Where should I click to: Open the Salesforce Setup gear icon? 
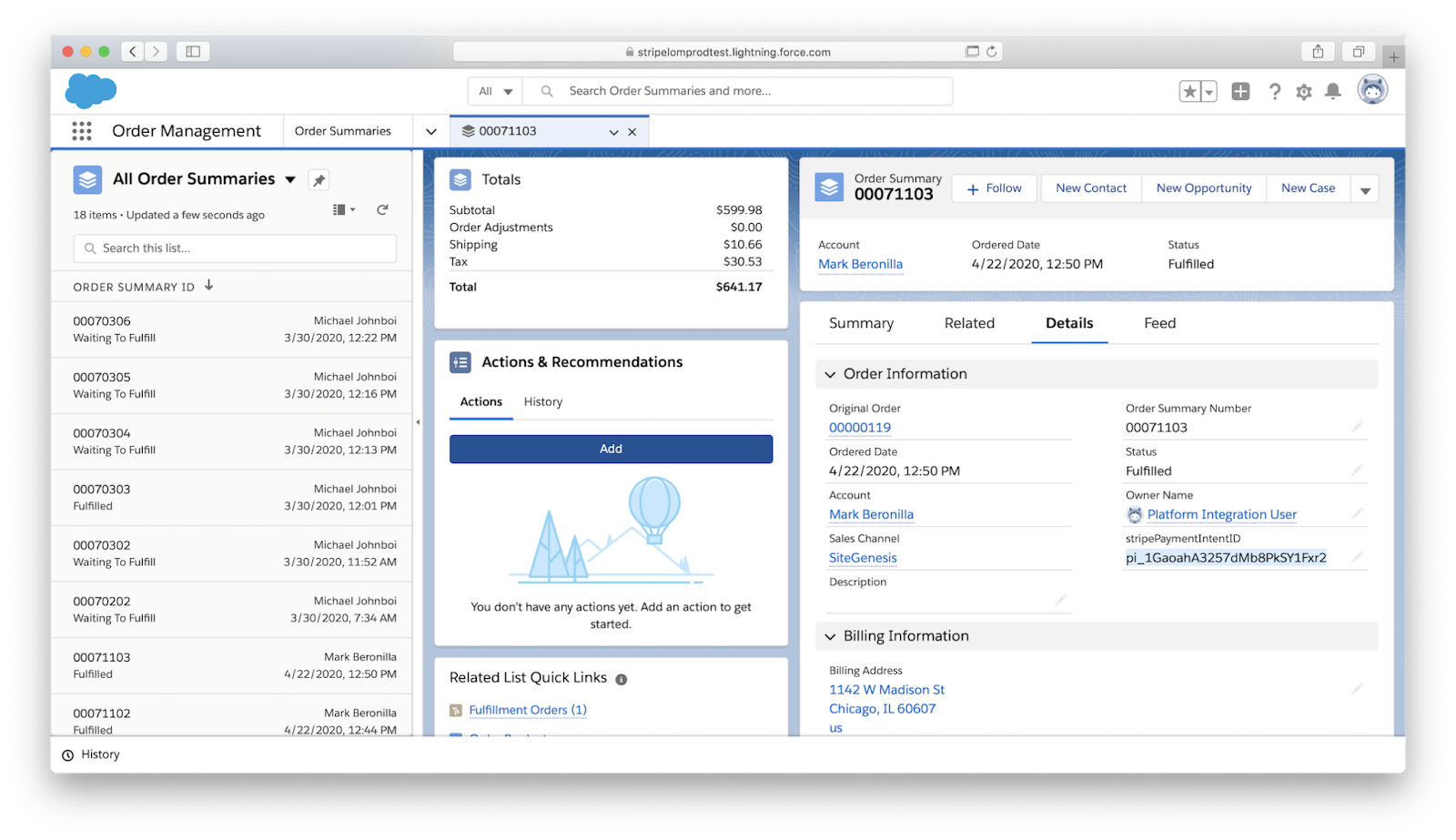click(x=1303, y=91)
